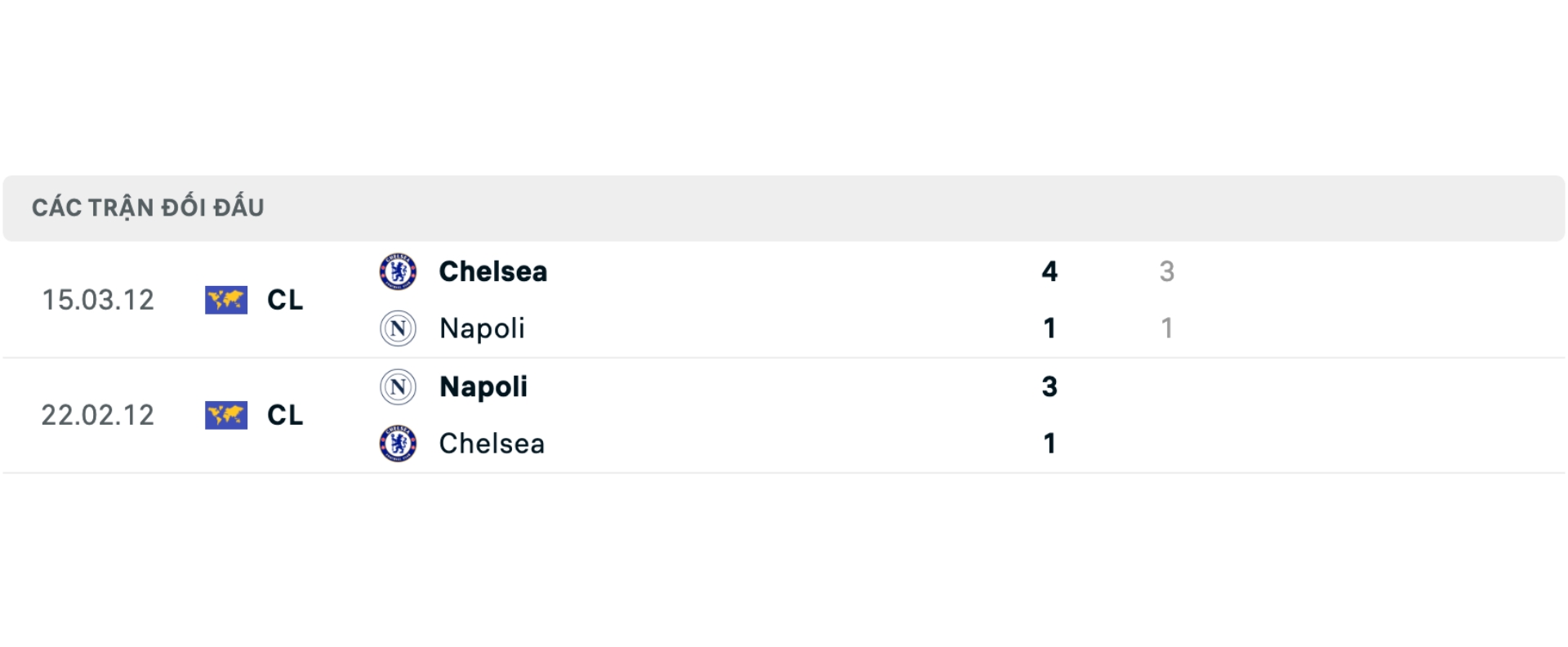Screen dimensions: 1568x647
Task: Click the Champions League globe icon for 22.02.12
Action: pos(226,415)
